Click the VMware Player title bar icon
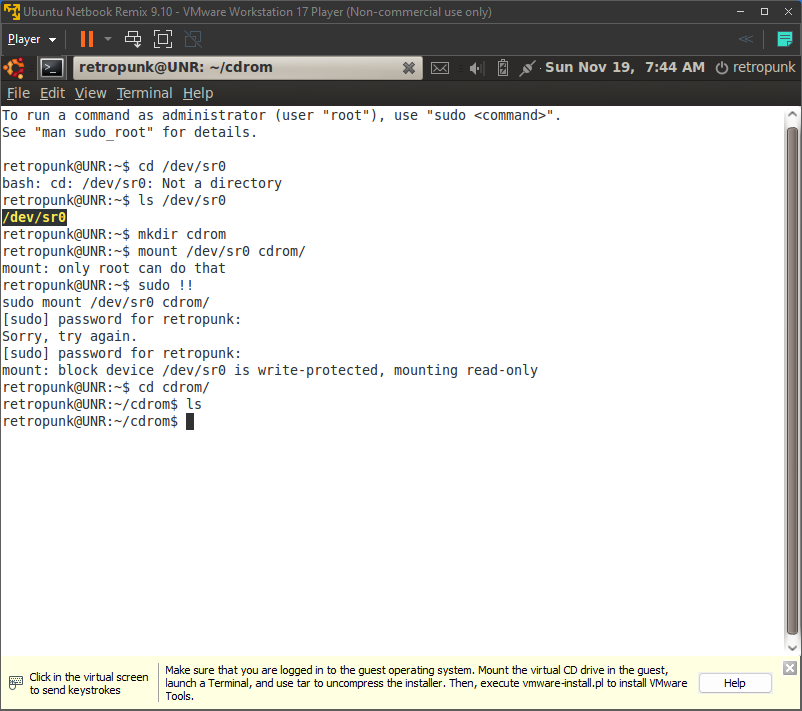 coord(11,11)
